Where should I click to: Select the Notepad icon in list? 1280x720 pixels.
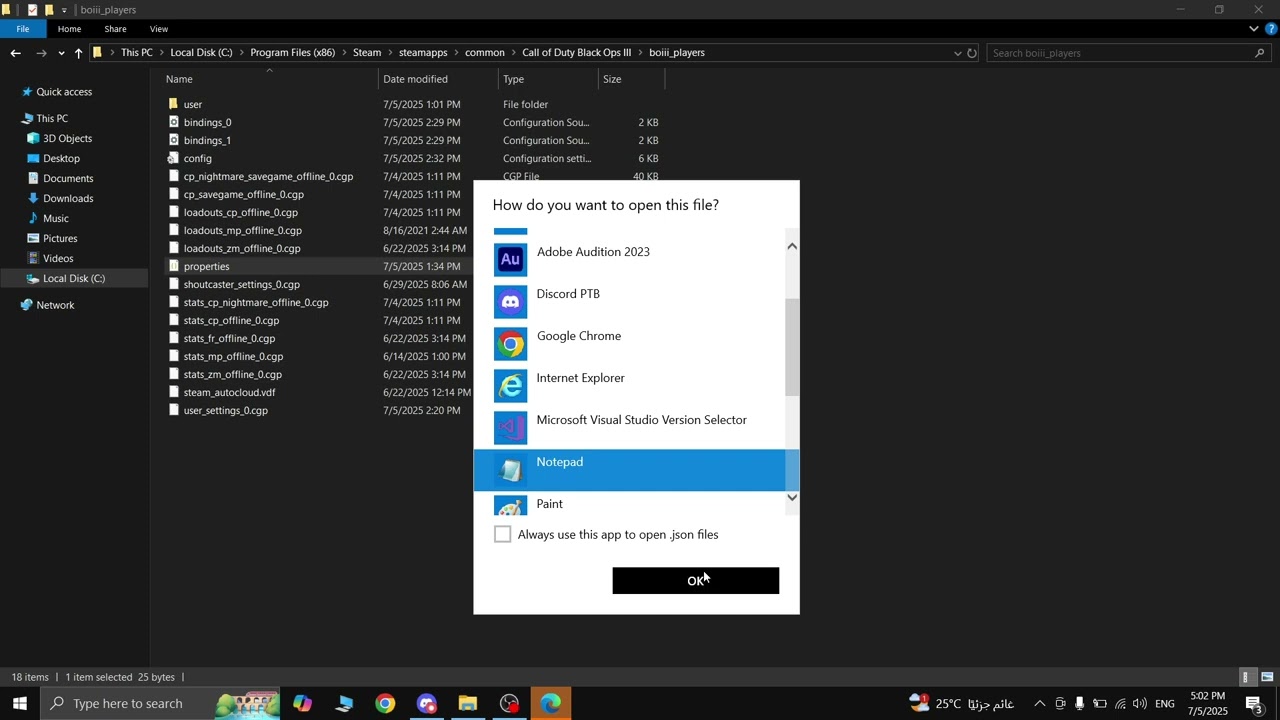(x=510, y=470)
